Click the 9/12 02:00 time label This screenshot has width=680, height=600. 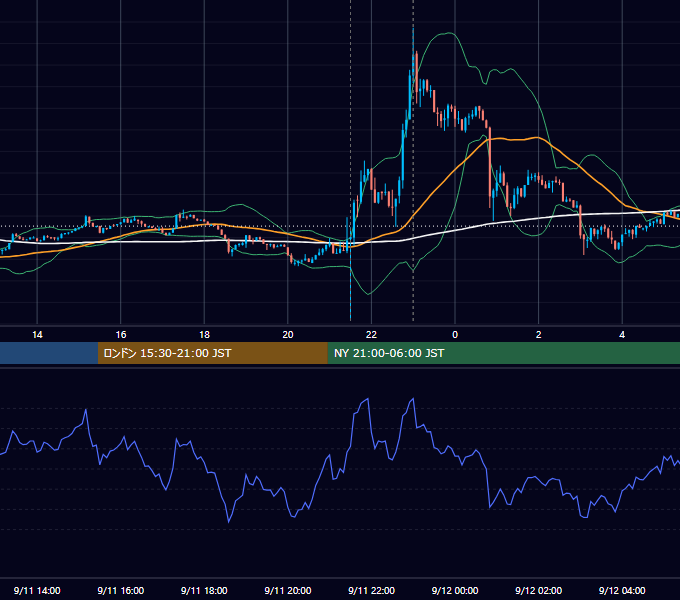click(539, 590)
